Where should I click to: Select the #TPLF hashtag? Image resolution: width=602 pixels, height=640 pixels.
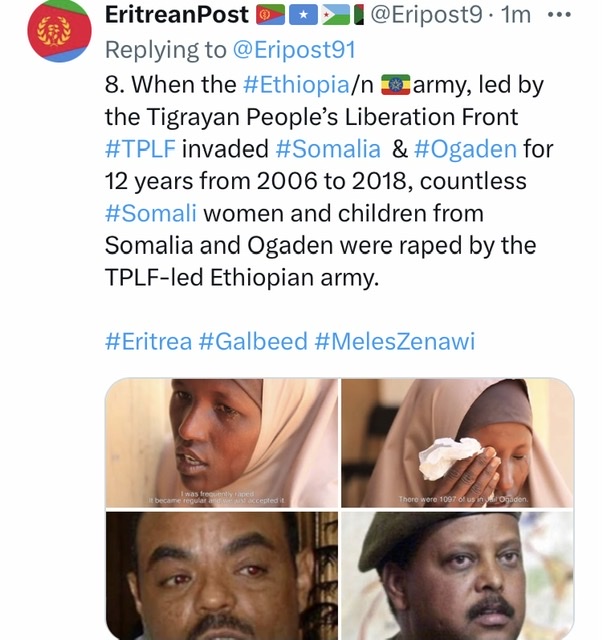pyautogui.click(x=140, y=149)
